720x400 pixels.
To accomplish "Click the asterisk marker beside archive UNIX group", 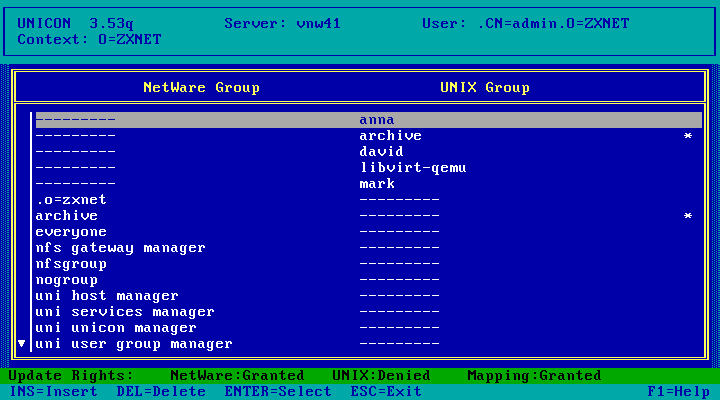I will tap(687, 136).
